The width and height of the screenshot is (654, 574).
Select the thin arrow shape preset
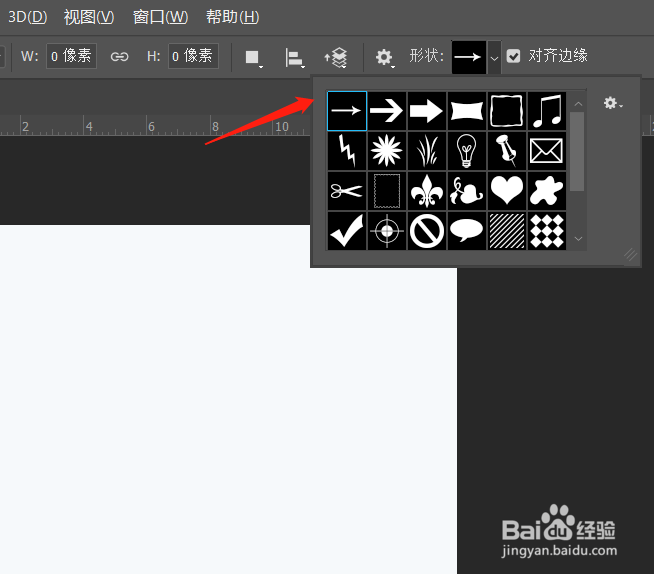347,111
